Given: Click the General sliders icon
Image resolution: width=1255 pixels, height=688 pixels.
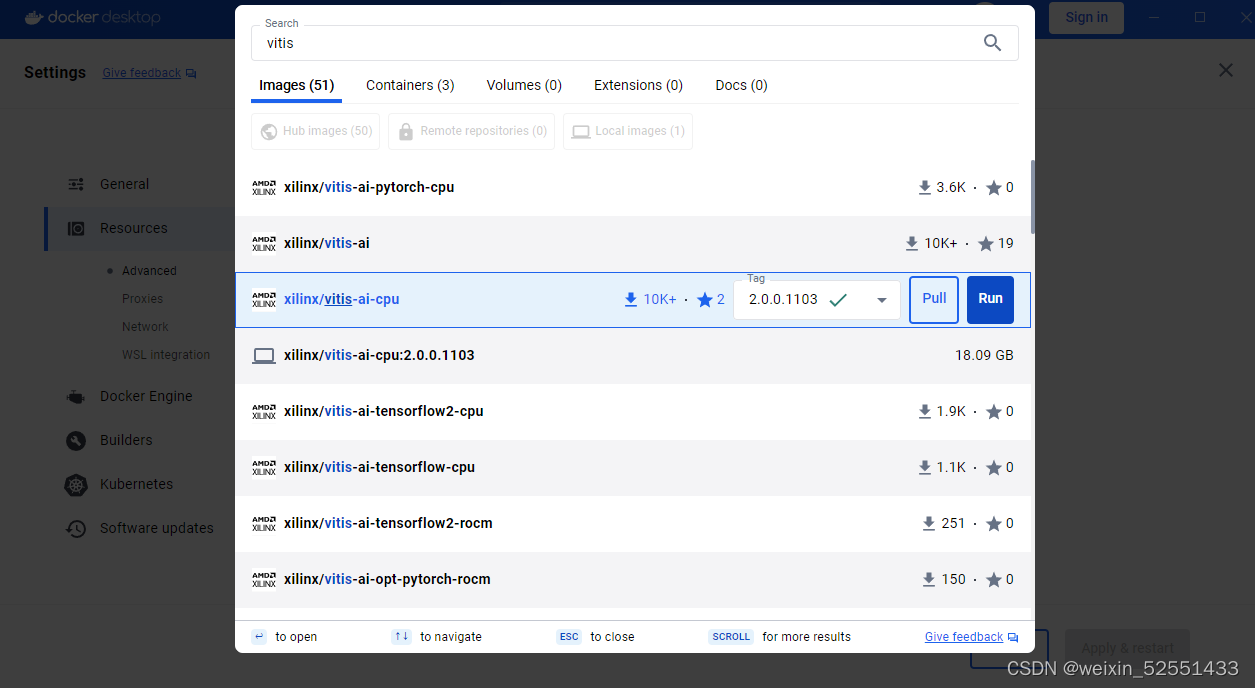Looking at the screenshot, I should tap(76, 184).
